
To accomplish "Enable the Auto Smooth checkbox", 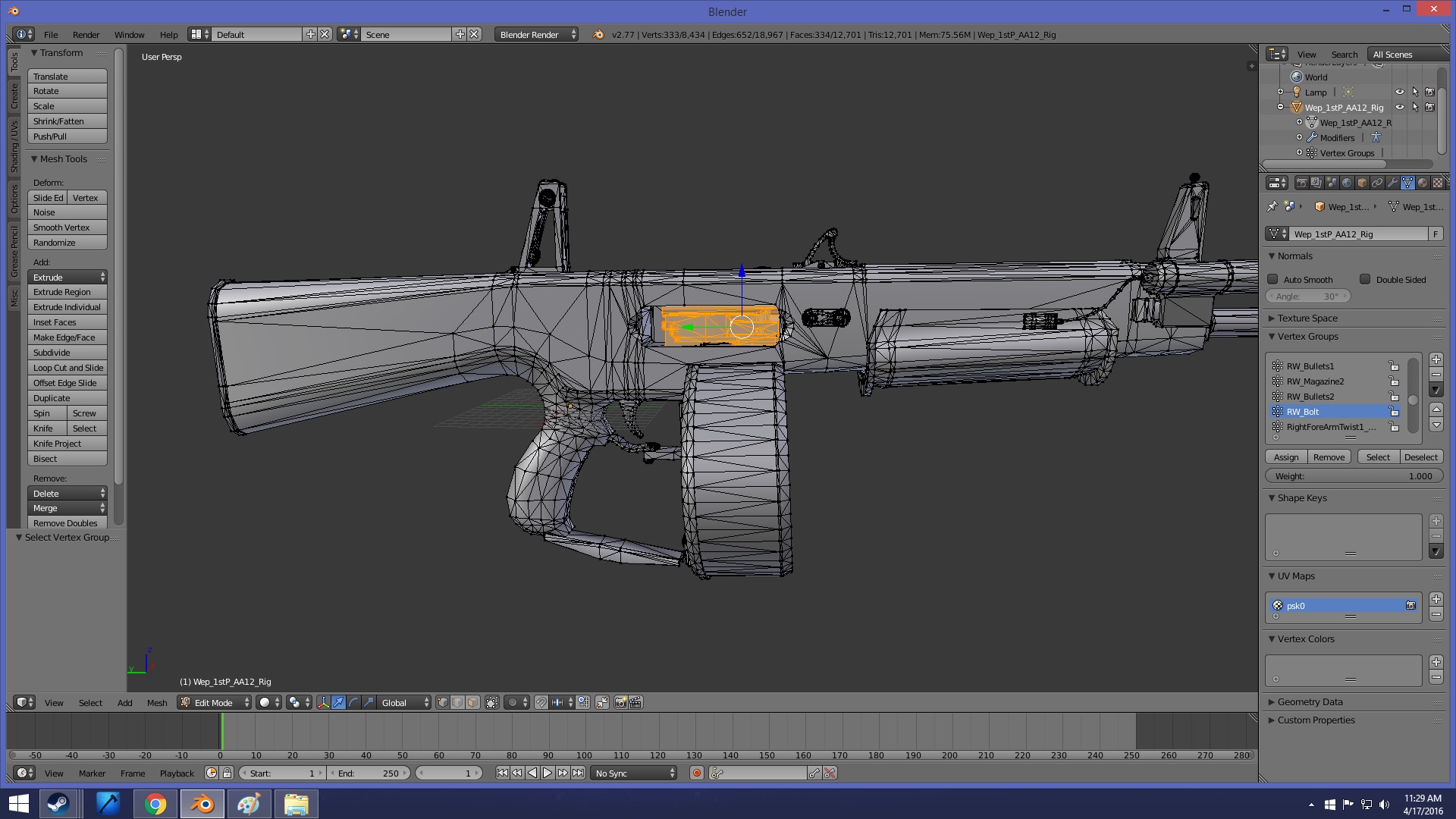I will [1273, 280].
